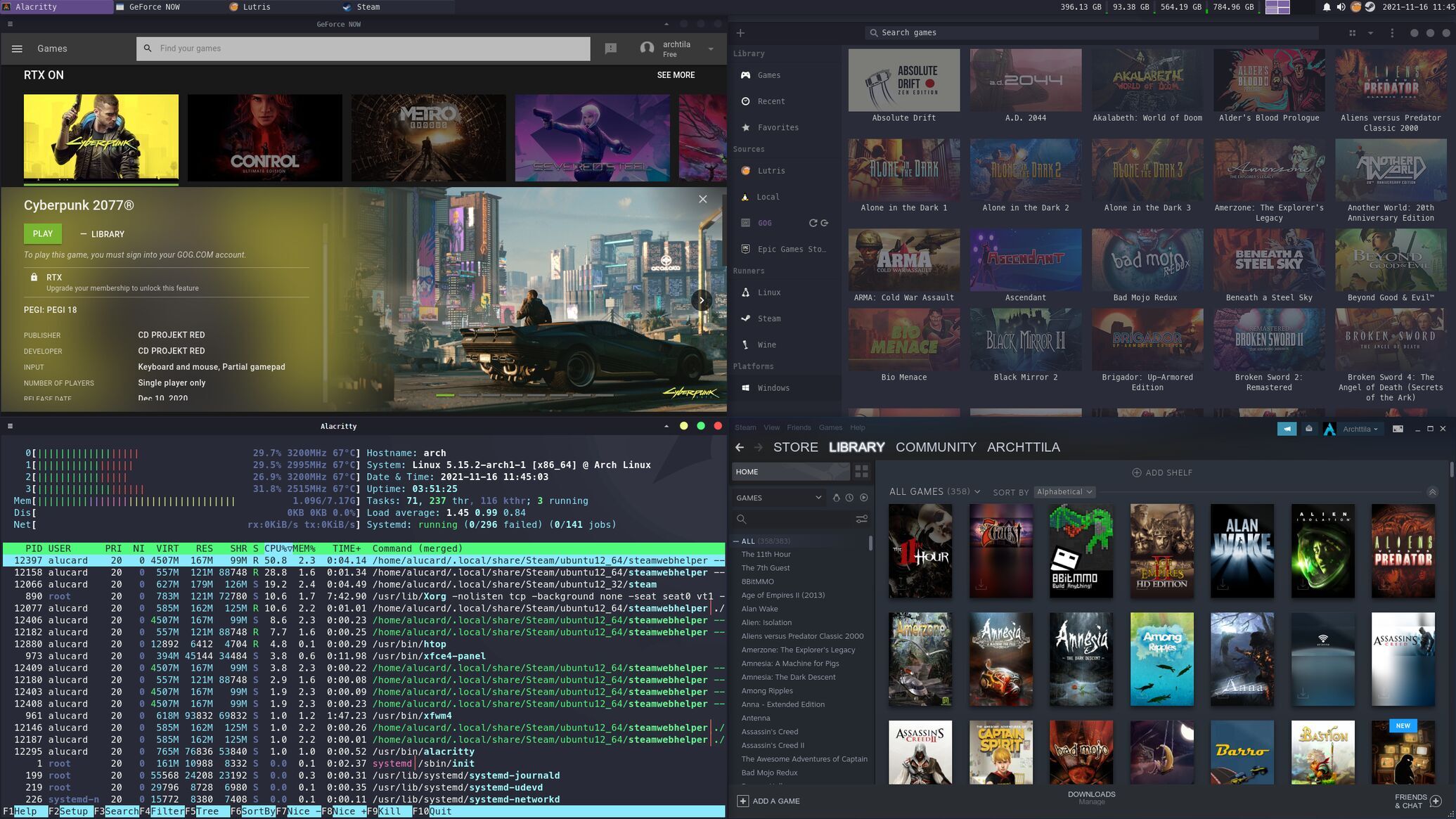Viewport: 1456px width, 819px height.
Task: Open the Steam inbox envelope icon
Action: point(1308,429)
